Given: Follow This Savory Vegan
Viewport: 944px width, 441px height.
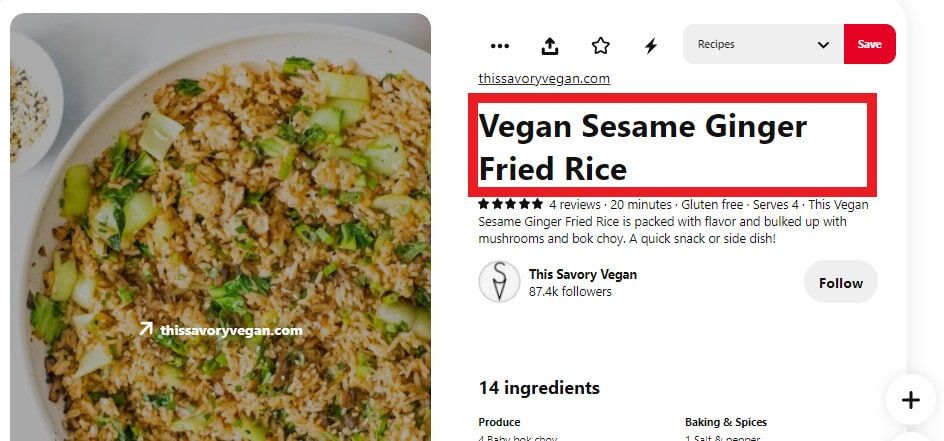Looking at the screenshot, I should click(x=840, y=282).
